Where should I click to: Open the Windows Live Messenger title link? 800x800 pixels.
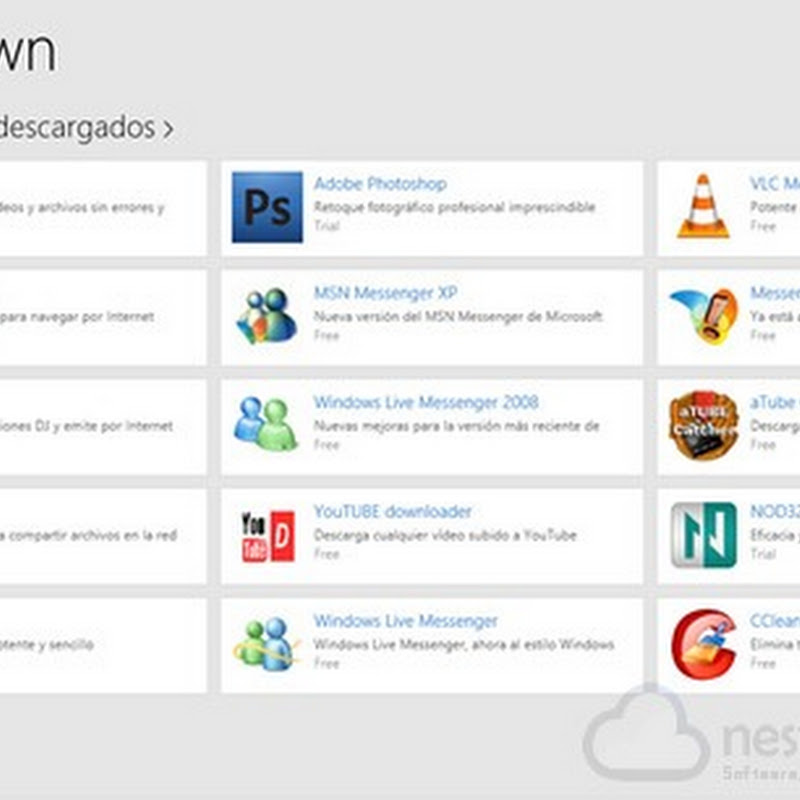click(405, 621)
